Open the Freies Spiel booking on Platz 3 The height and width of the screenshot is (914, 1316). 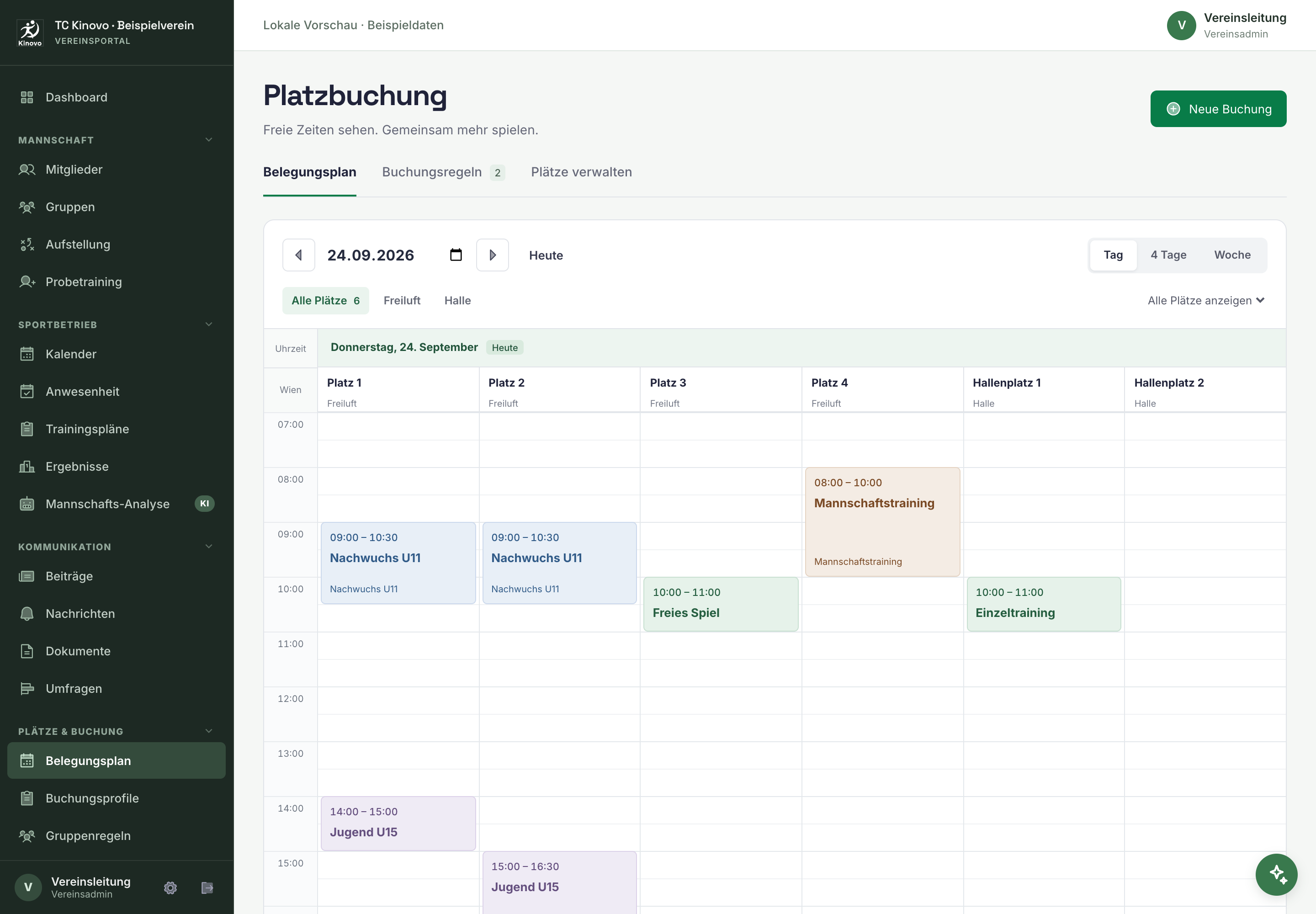[x=721, y=604]
